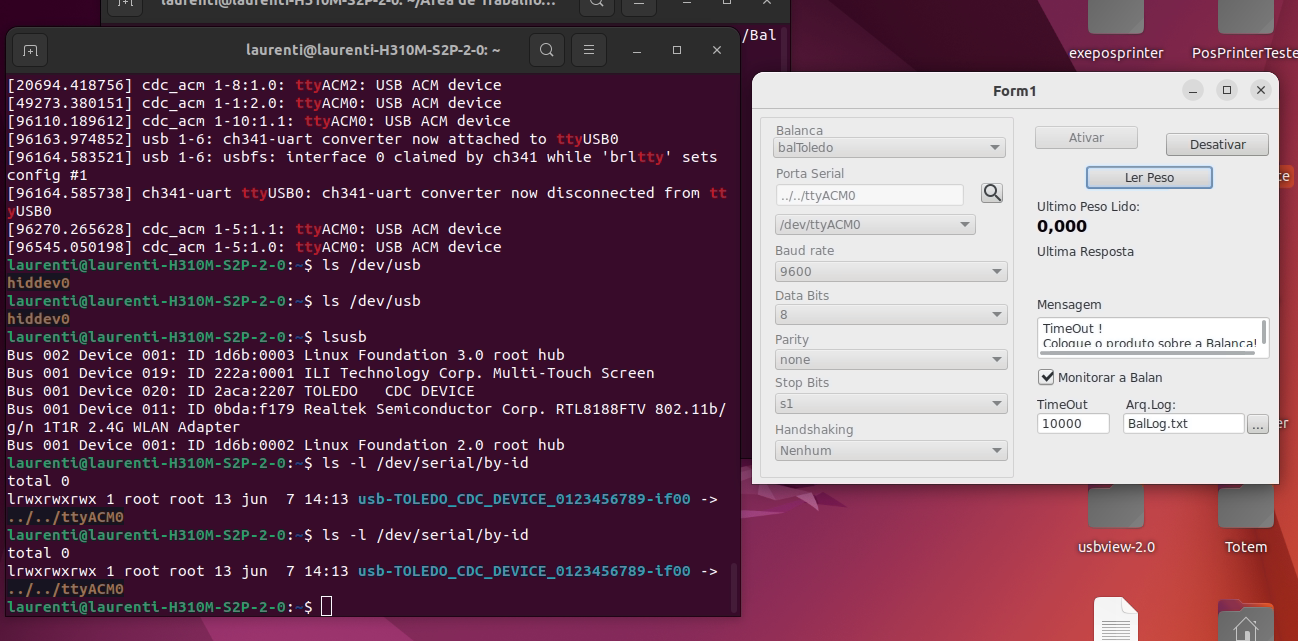Click the Ultima Resposta label

(x=1085, y=252)
